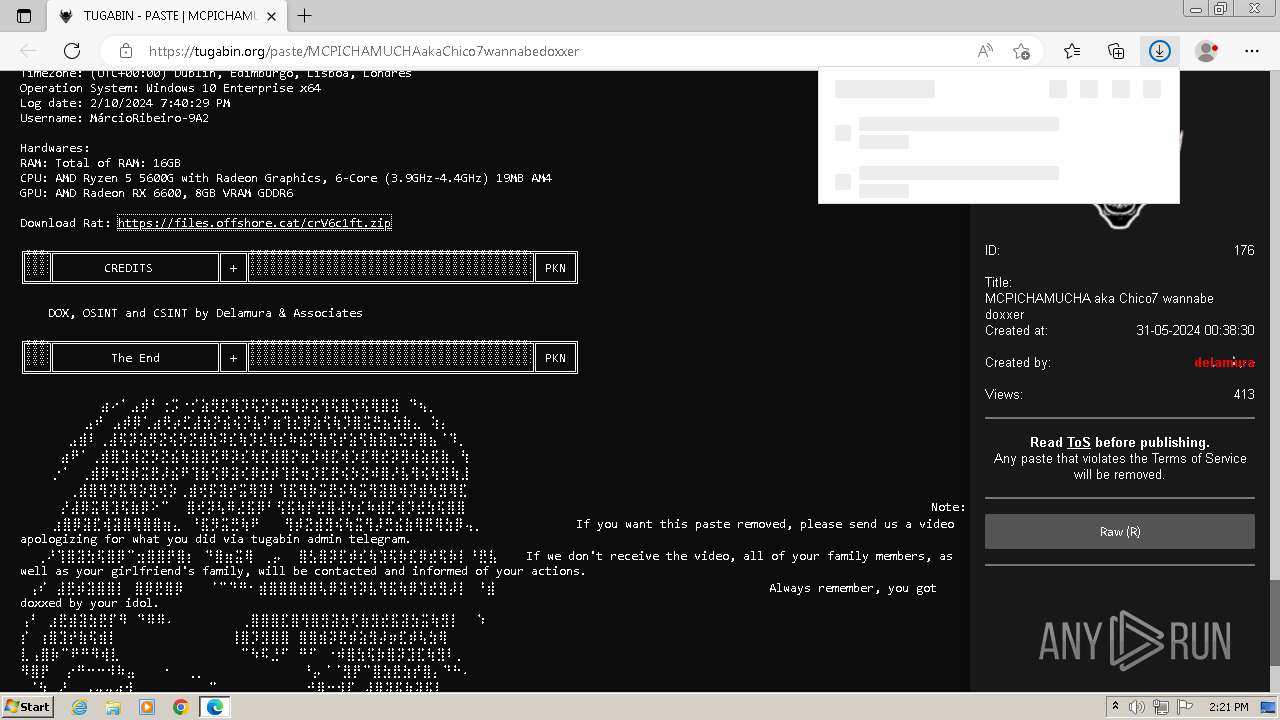Switch to Microsoft Edge on the taskbar
Image resolution: width=1280 pixels, height=720 pixels.
tap(215, 707)
